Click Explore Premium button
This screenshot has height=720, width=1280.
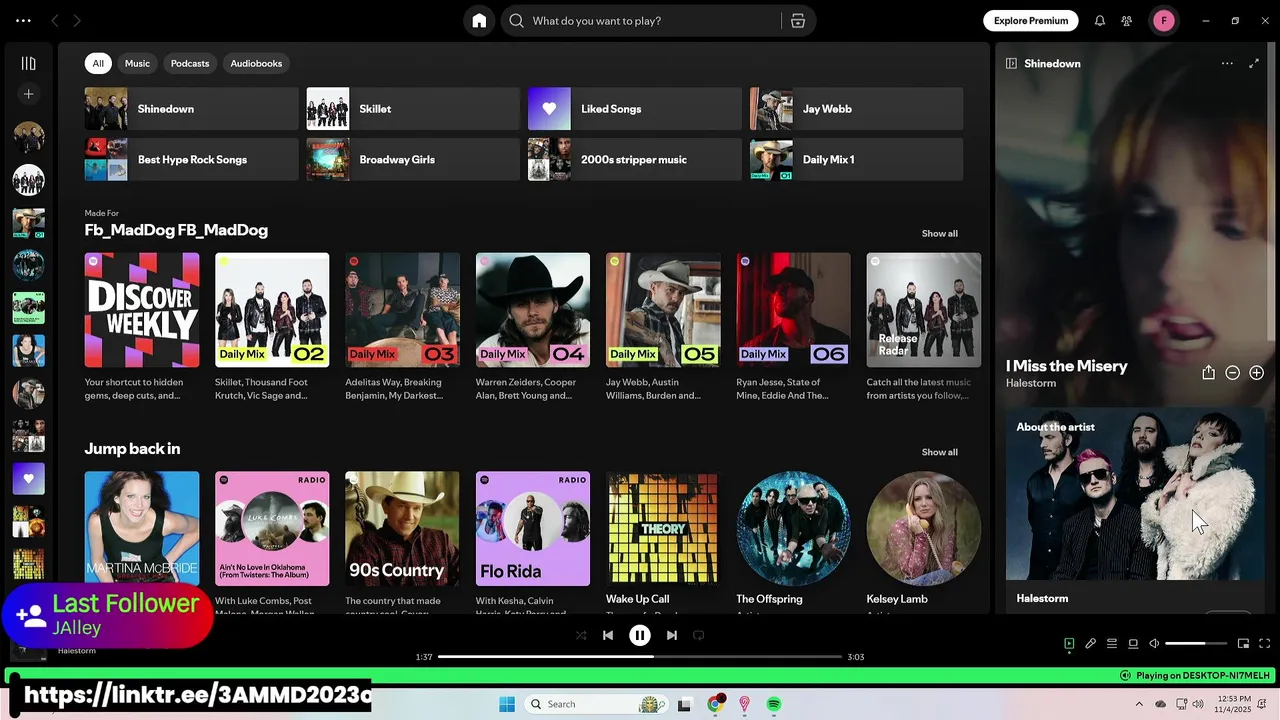[1030, 21]
